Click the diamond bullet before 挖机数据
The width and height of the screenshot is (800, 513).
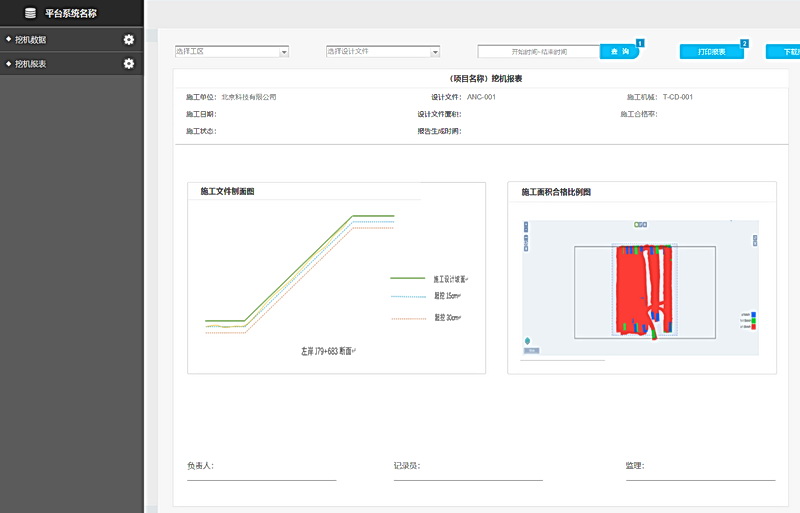(x=8, y=40)
